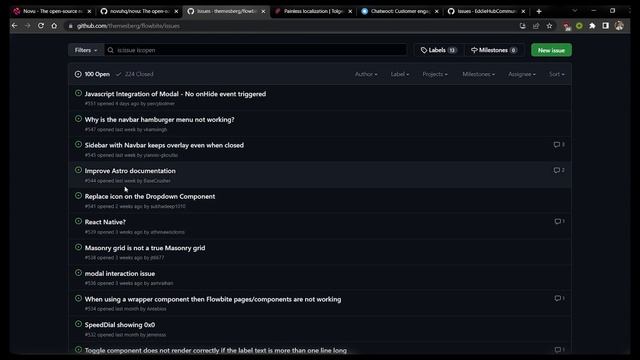Click open-status icon of Javascript Integration of Modal issue
This screenshot has width=640, height=360.
tap(78, 93)
